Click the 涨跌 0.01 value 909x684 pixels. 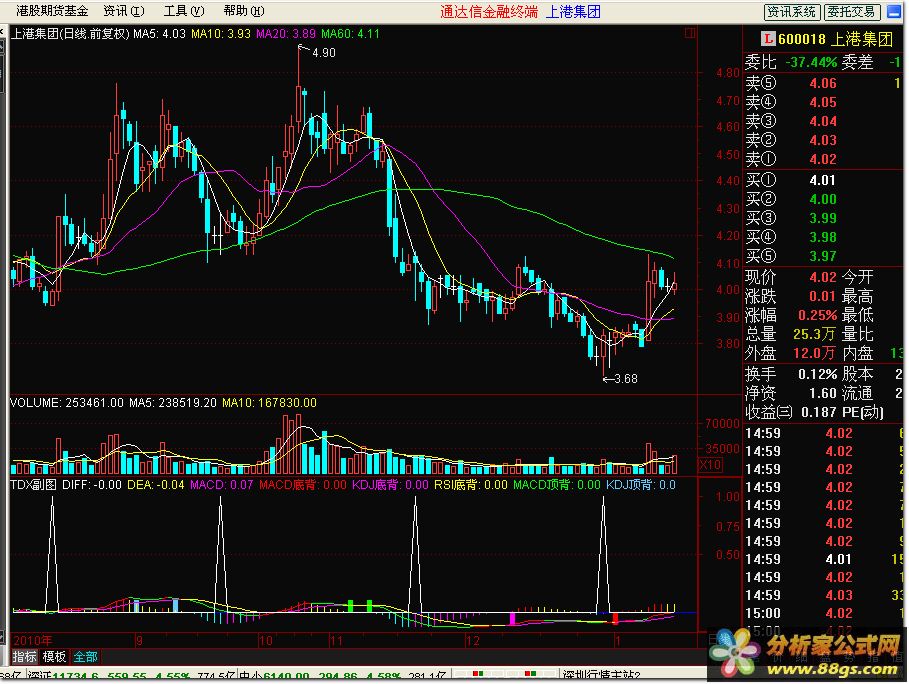pos(823,296)
